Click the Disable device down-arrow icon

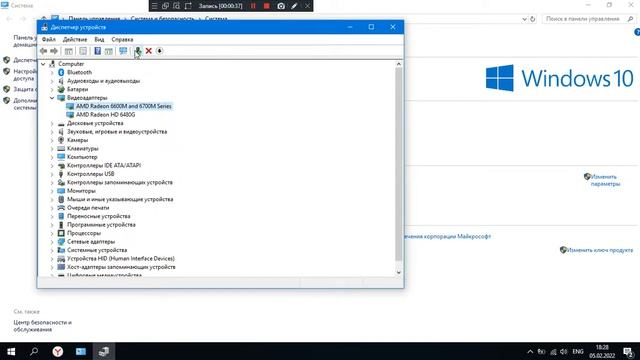tap(160, 51)
